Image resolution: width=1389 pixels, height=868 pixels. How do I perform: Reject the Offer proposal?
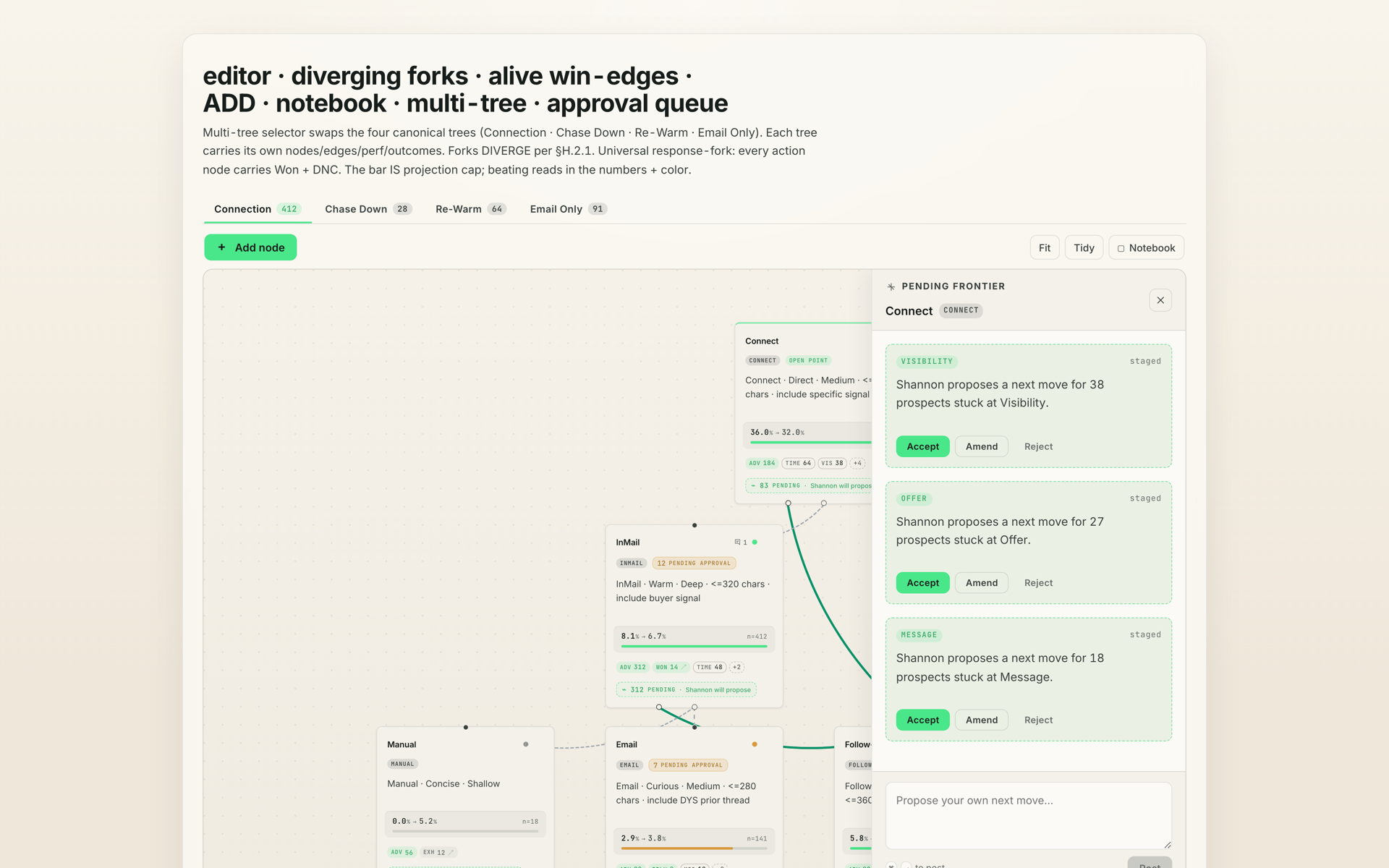pos(1038,583)
